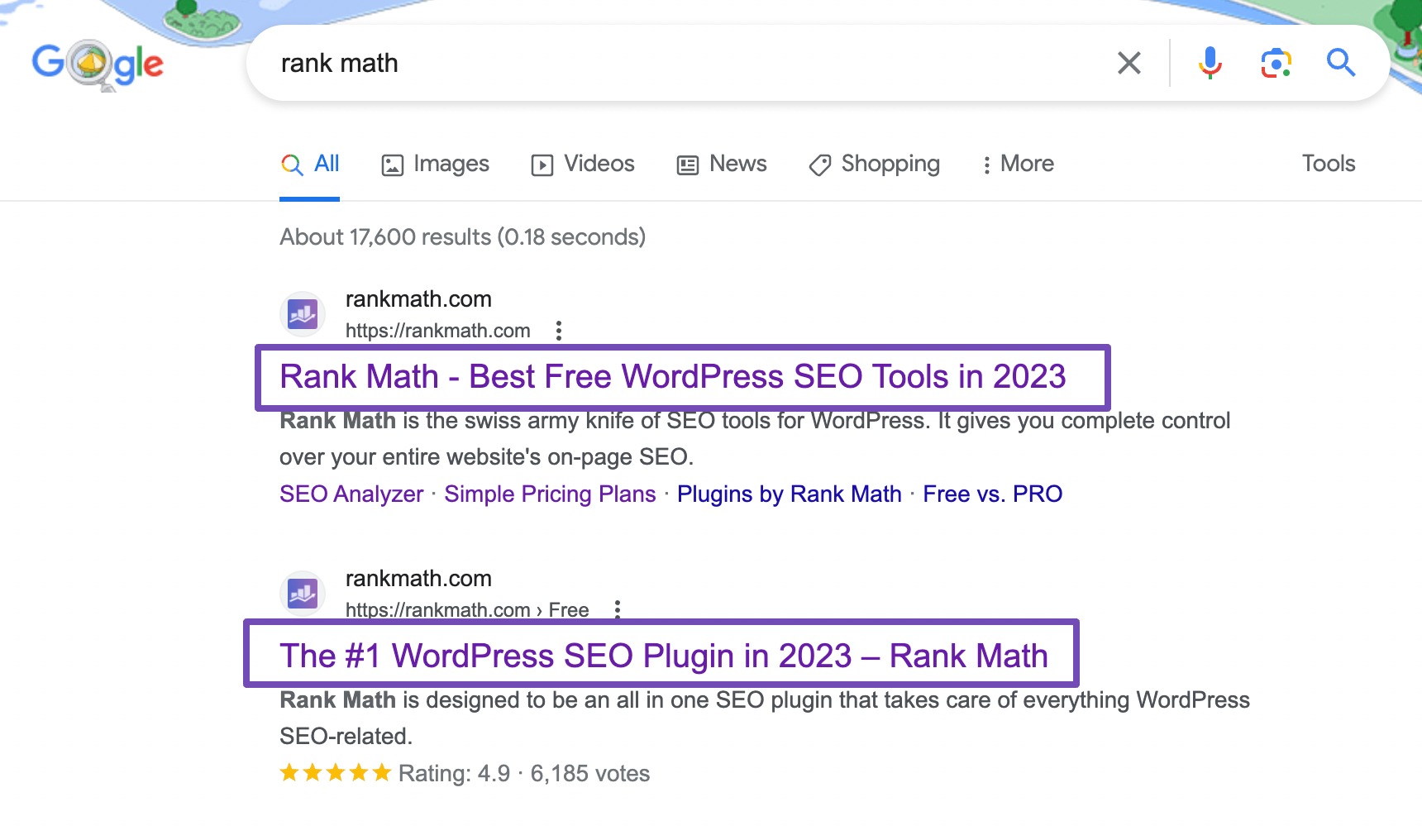Open the Tools filter button
This screenshot has height=840, width=1422.
click(x=1329, y=164)
